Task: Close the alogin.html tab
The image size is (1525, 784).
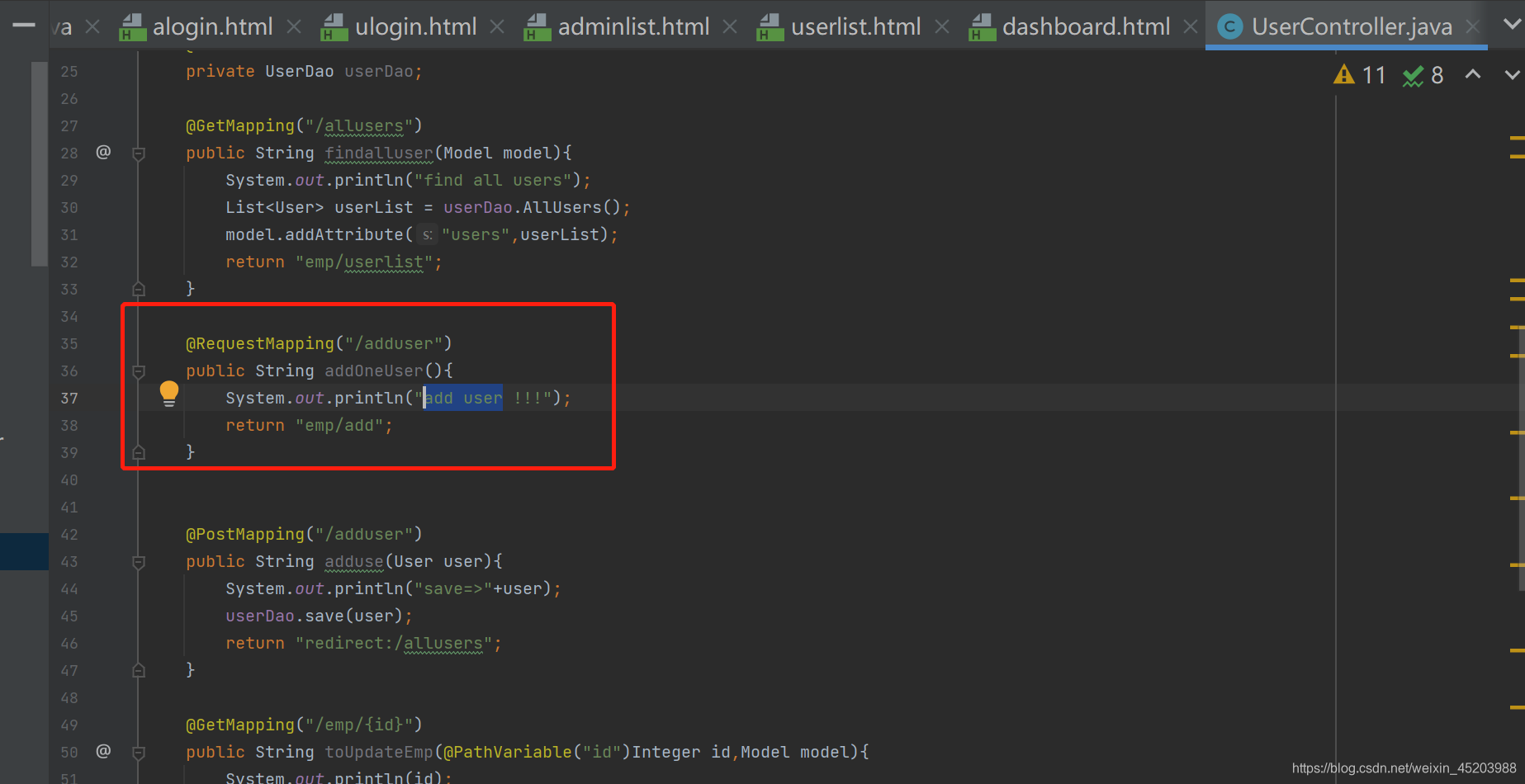Action: coord(293,26)
